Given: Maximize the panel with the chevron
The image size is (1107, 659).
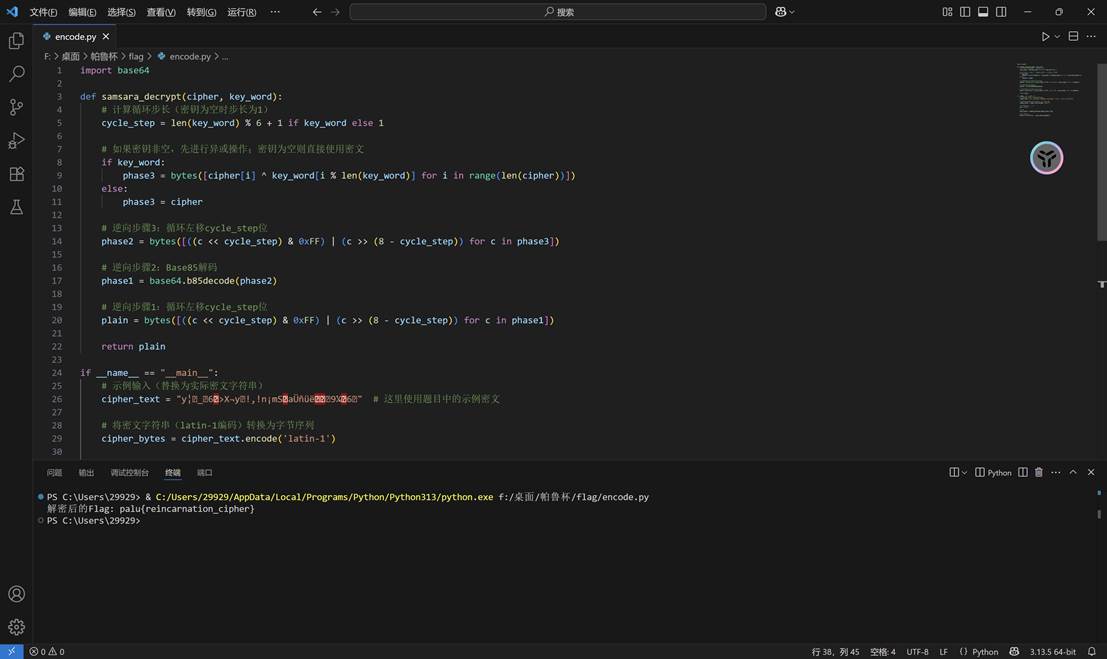Looking at the screenshot, I should (x=1073, y=471).
